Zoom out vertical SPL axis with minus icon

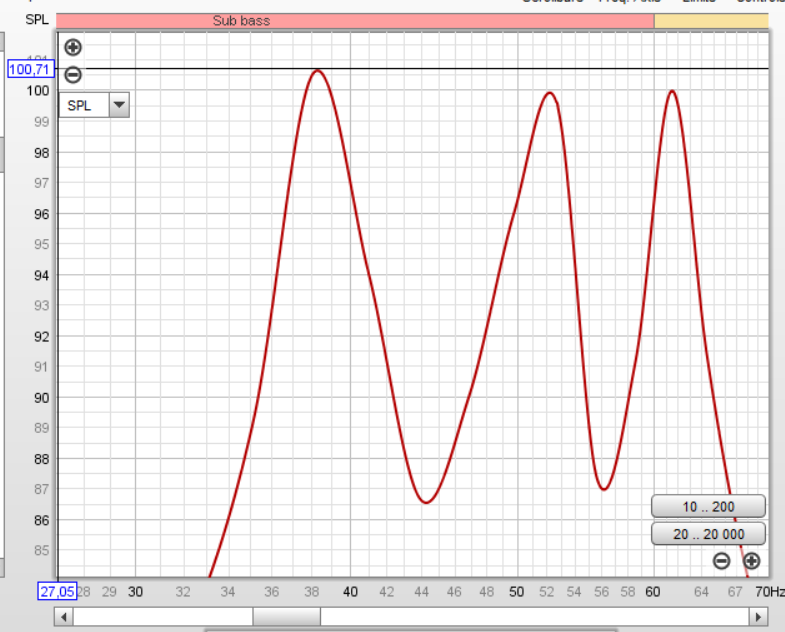73,74
